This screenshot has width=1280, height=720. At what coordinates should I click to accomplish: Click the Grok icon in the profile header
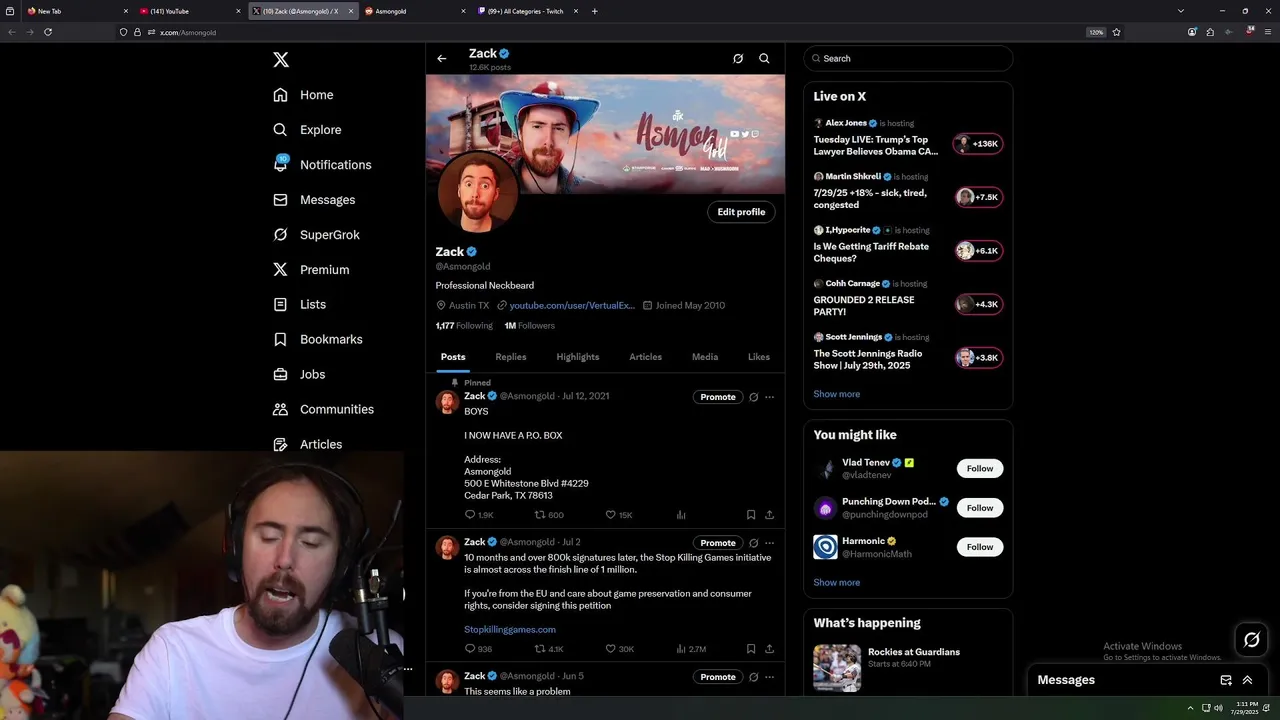coord(738,58)
